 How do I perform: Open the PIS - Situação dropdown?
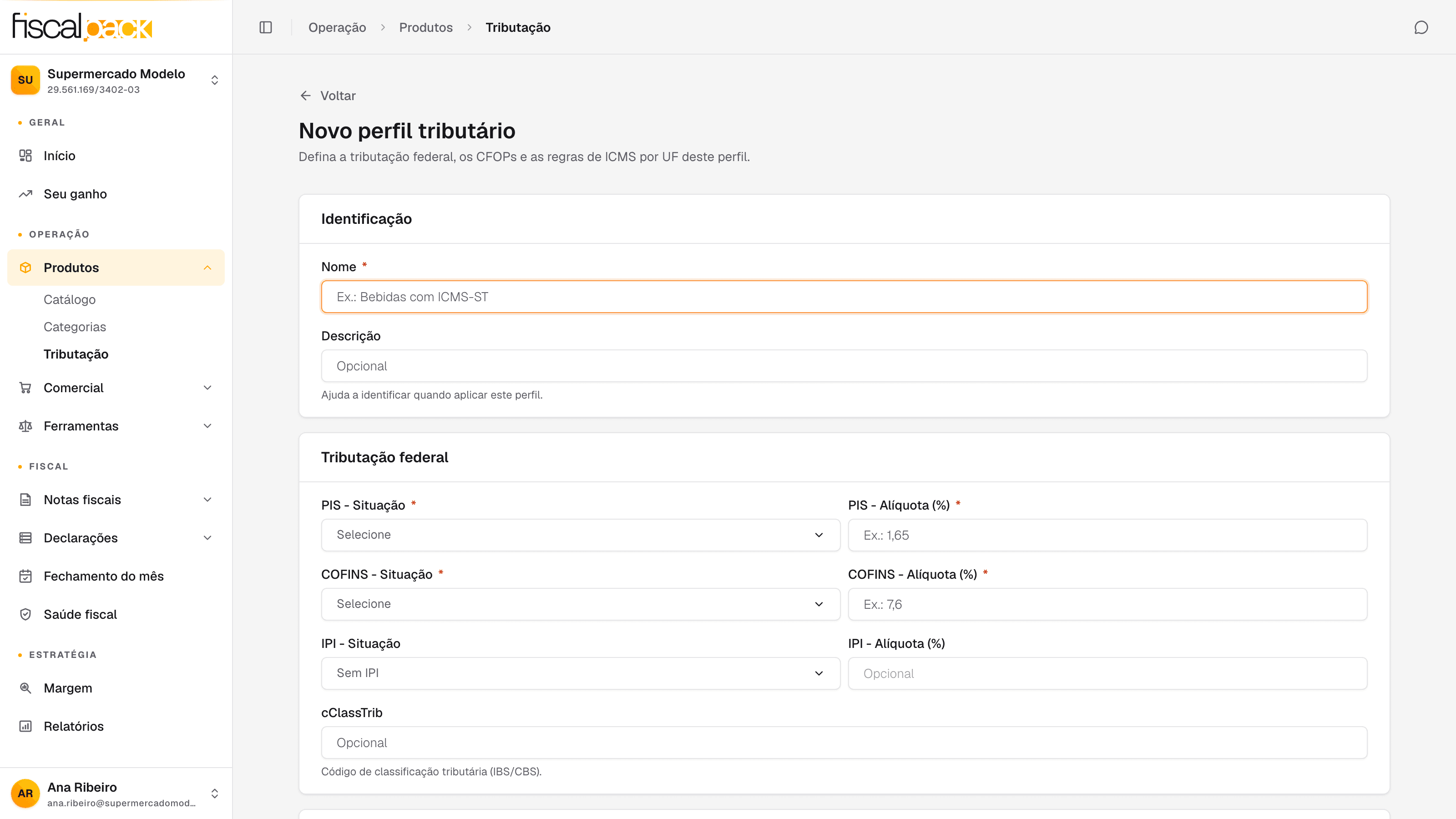[581, 535]
